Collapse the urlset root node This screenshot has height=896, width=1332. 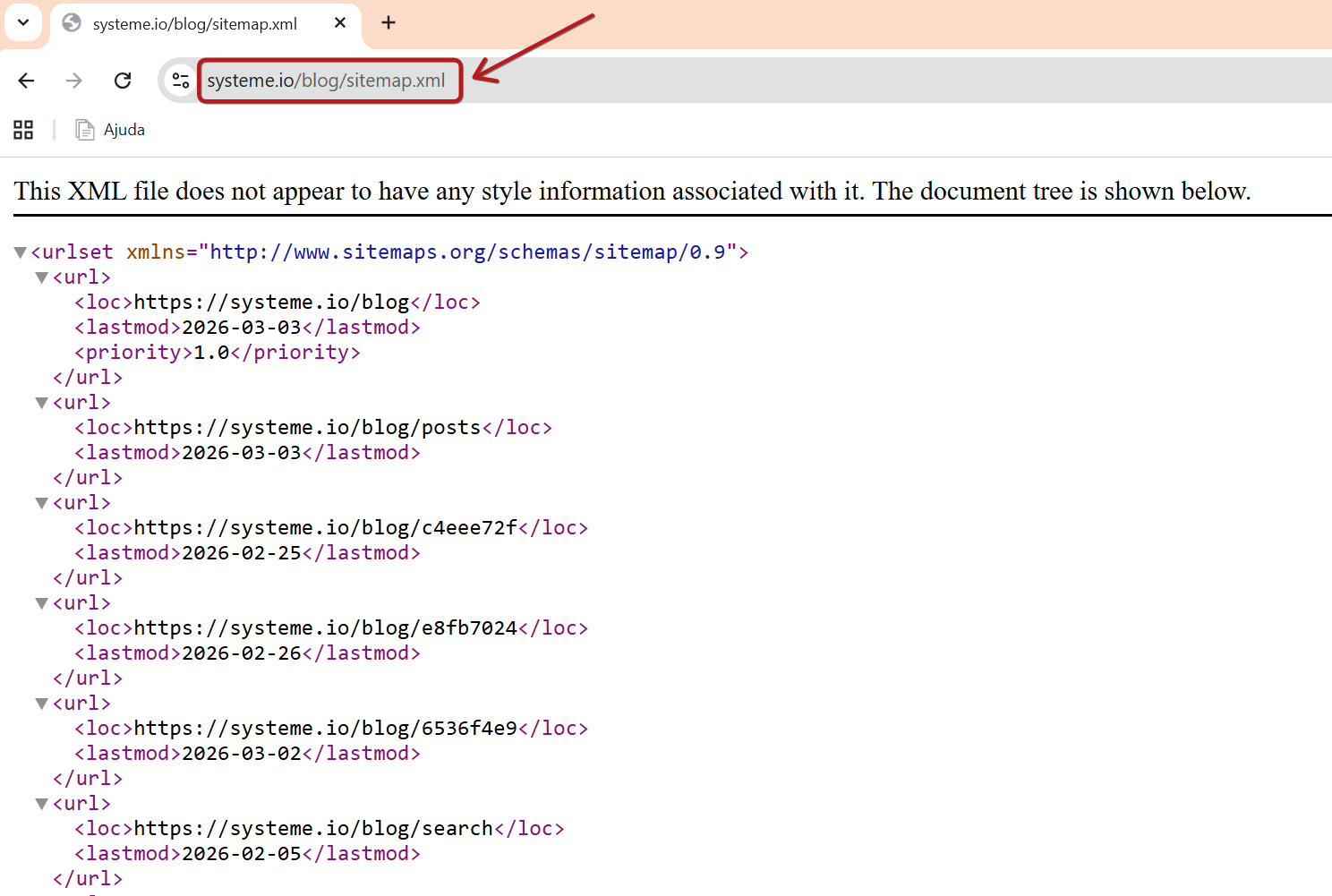tap(21, 252)
